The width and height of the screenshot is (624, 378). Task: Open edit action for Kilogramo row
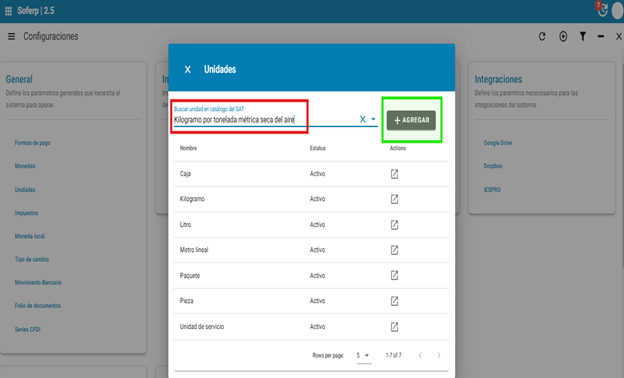click(x=394, y=199)
